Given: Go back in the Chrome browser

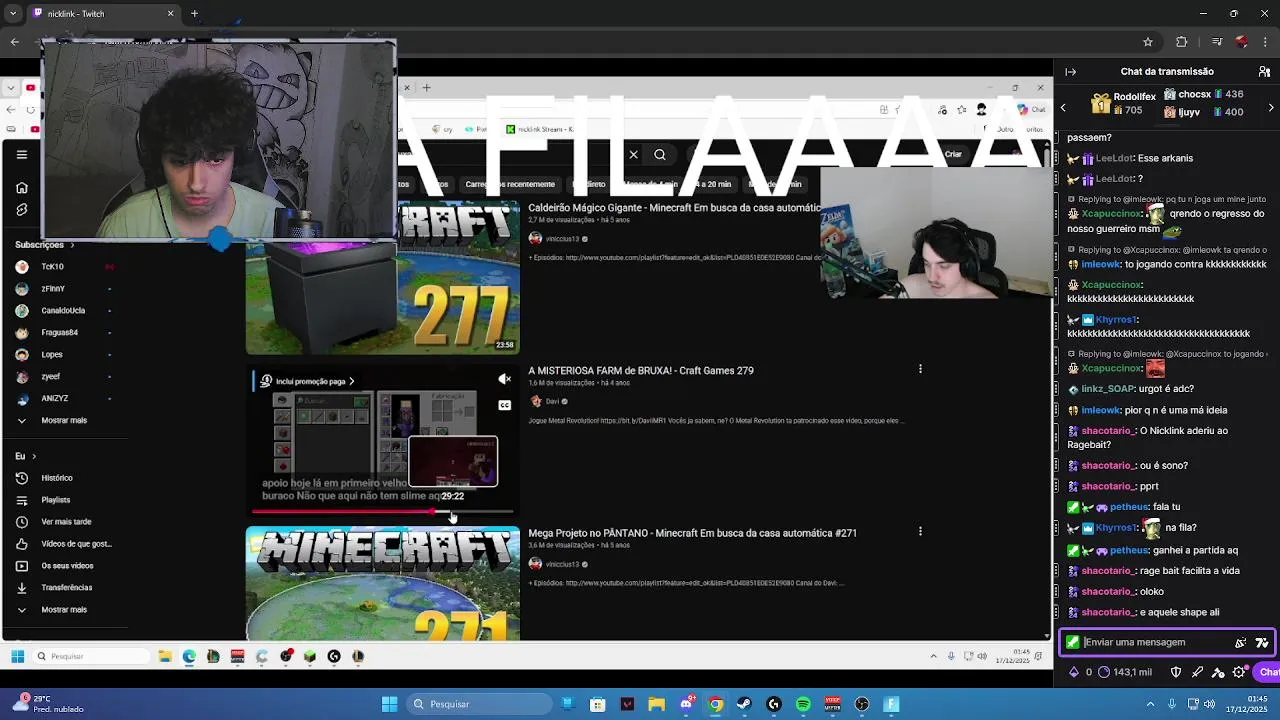Looking at the screenshot, I should [x=14, y=42].
